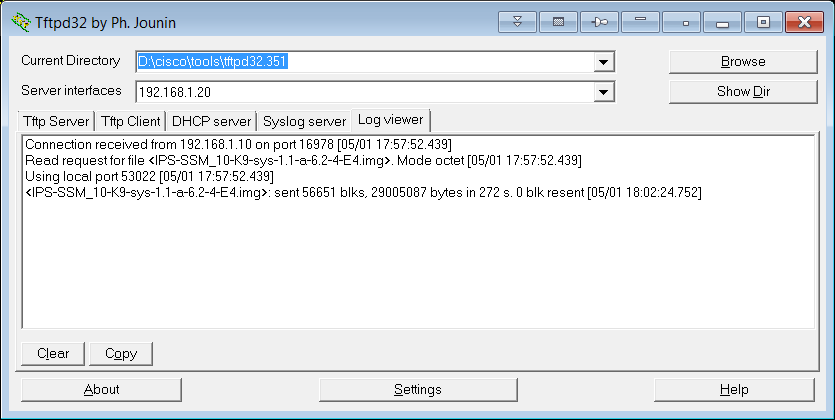This screenshot has width=835, height=420.
Task: Click the 'Connection received from 192.168.1.10' log line
Action: (239, 144)
